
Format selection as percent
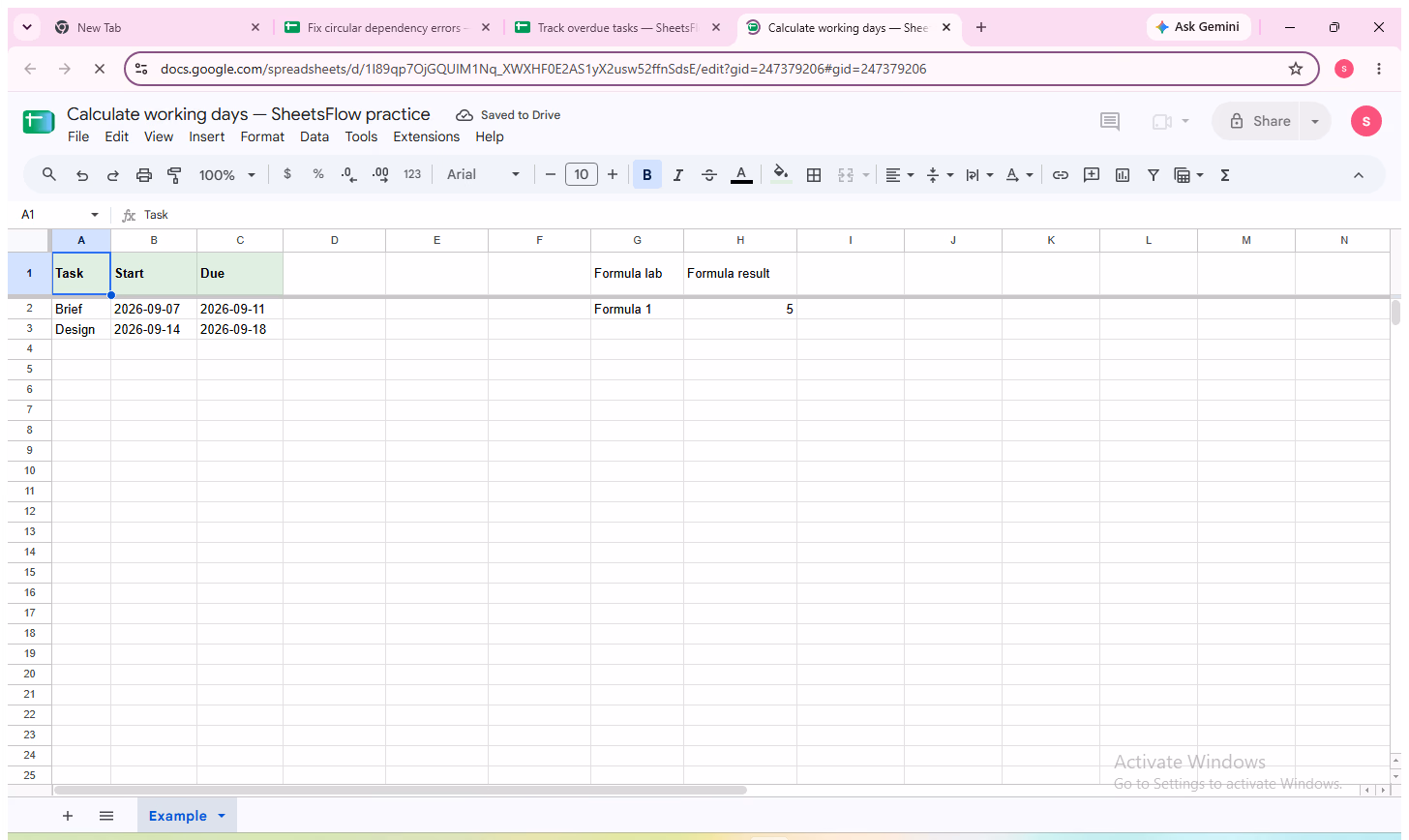click(x=318, y=175)
